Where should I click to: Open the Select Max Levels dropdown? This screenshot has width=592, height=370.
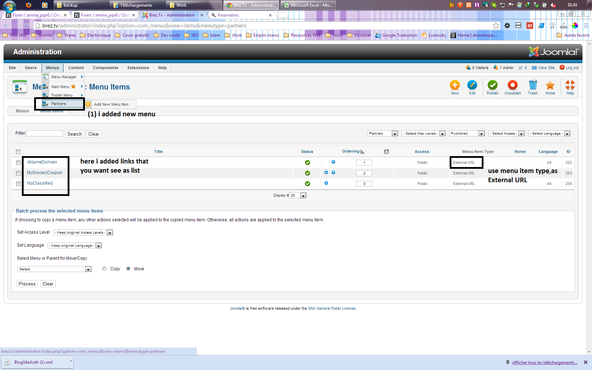(424, 134)
